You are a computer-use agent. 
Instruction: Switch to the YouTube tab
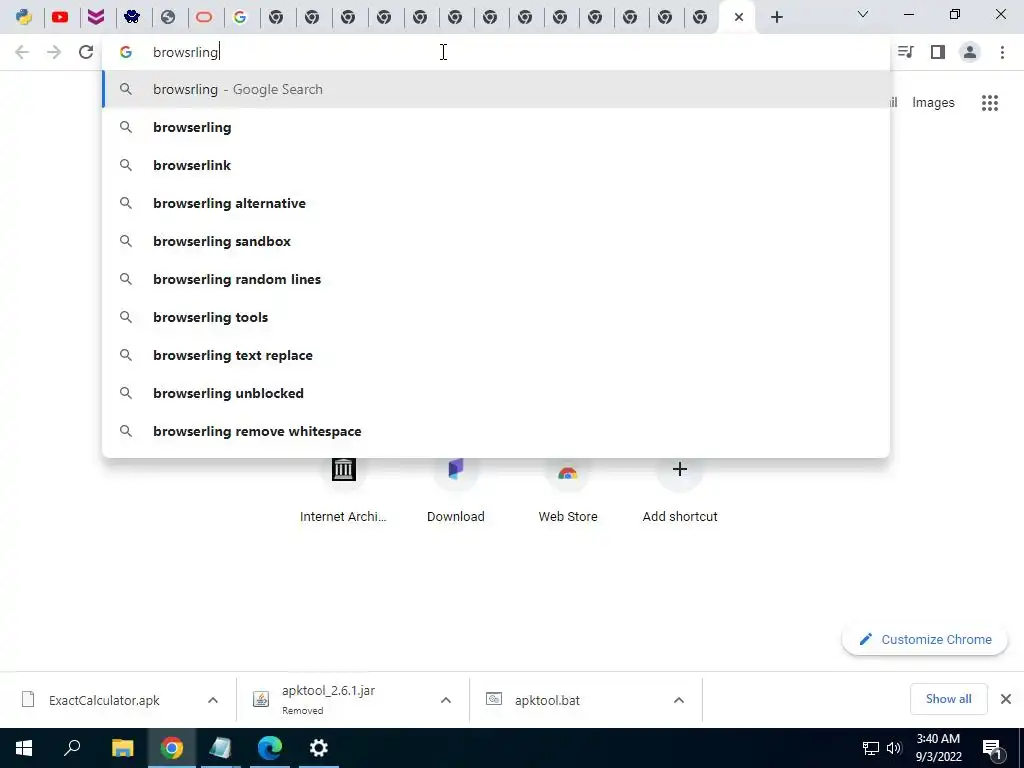click(x=60, y=17)
